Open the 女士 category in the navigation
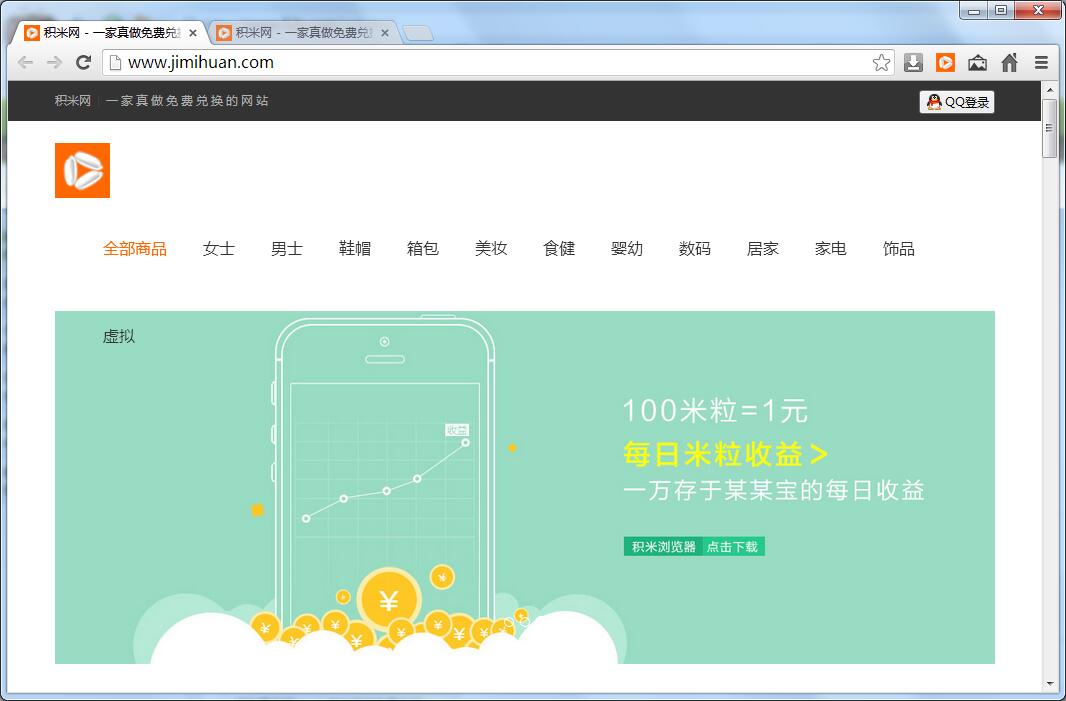Image resolution: width=1066 pixels, height=701 pixels. pos(218,249)
